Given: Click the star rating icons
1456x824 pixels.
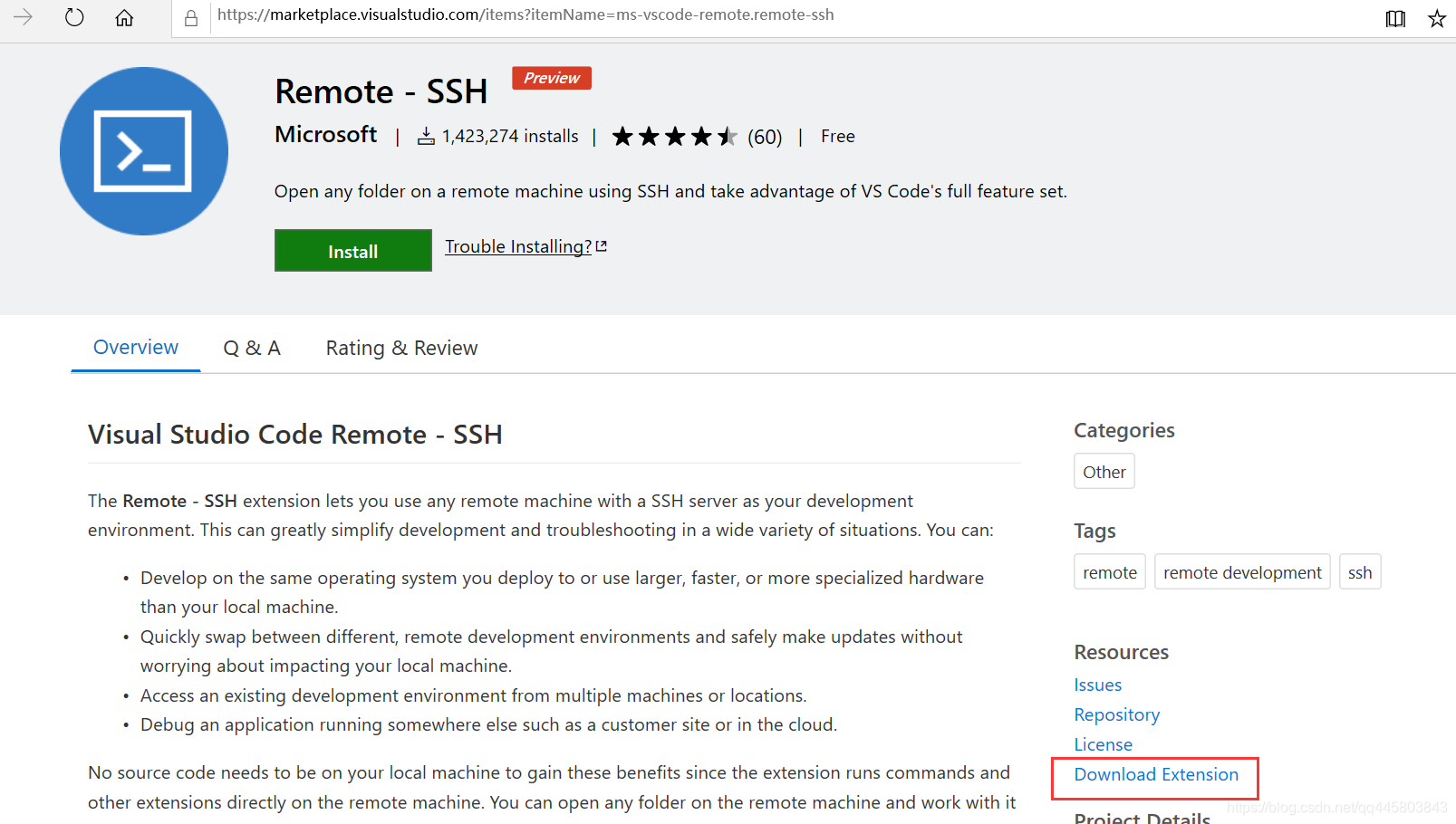Looking at the screenshot, I should pos(675,137).
